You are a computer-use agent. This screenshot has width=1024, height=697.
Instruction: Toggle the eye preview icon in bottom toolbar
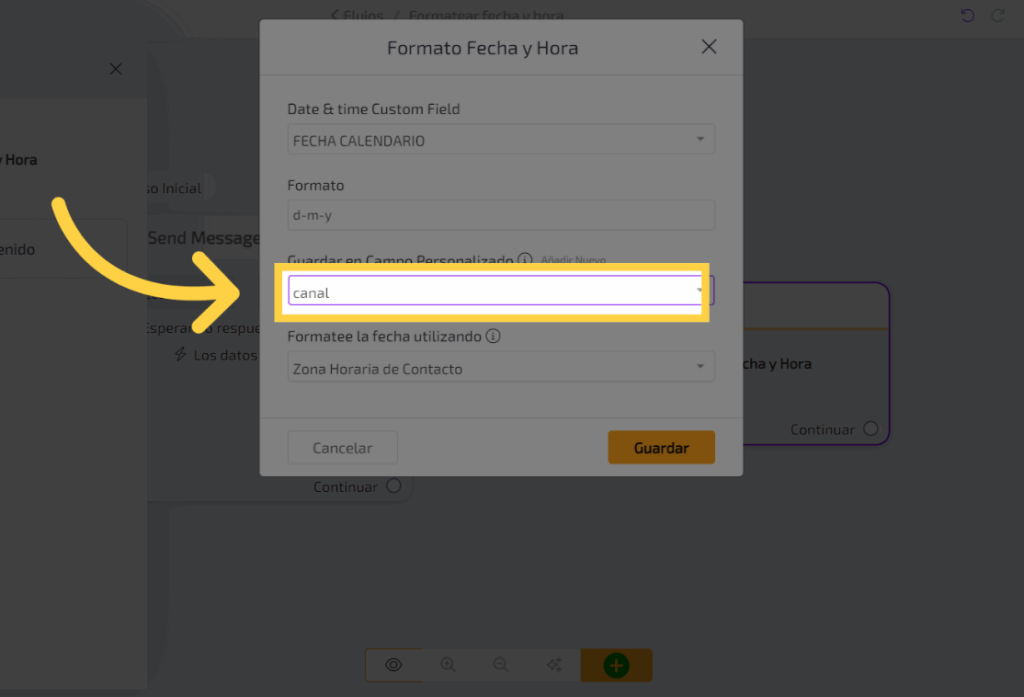click(x=393, y=665)
